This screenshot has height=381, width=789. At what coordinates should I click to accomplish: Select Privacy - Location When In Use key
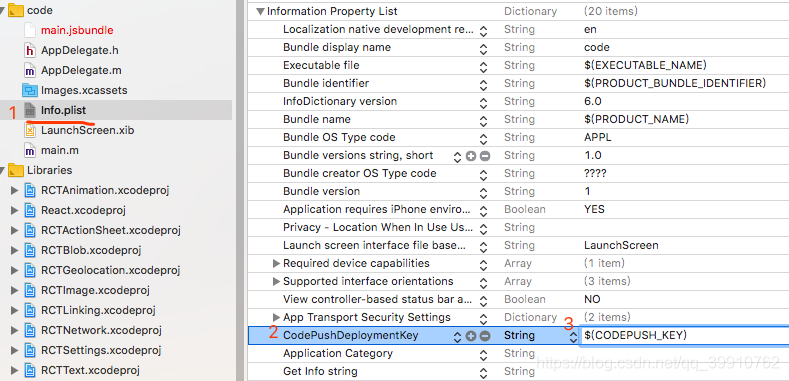pos(378,227)
